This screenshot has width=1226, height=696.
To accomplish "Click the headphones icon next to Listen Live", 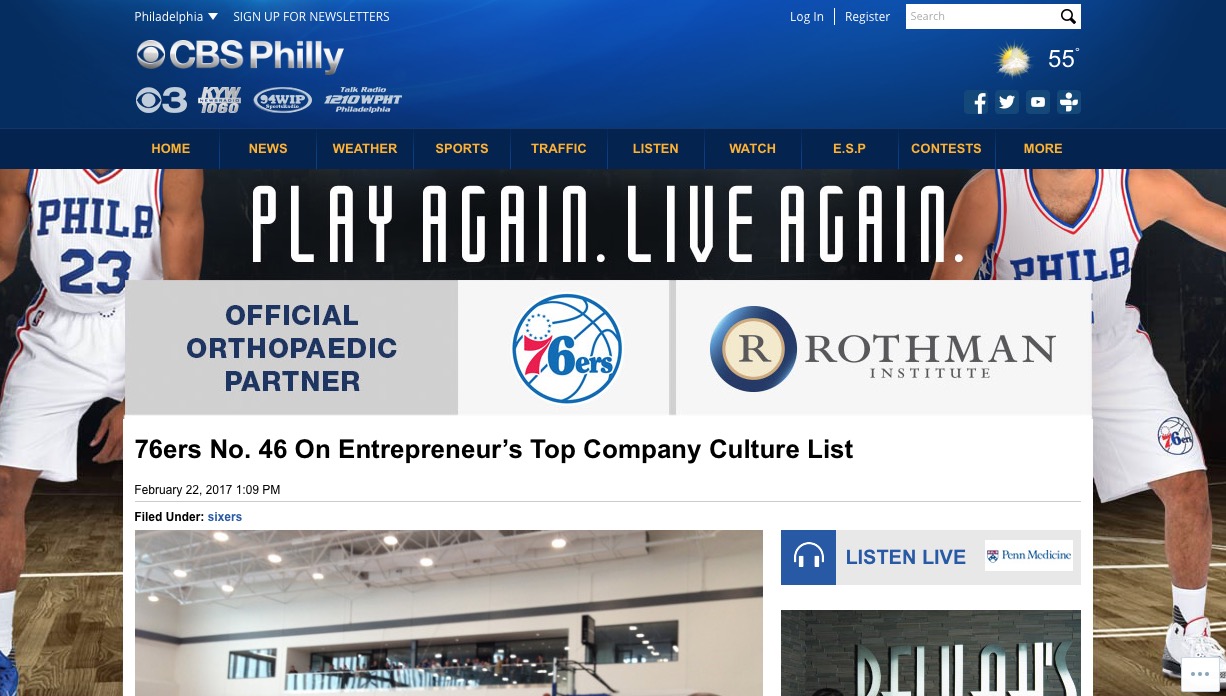I will coord(808,557).
